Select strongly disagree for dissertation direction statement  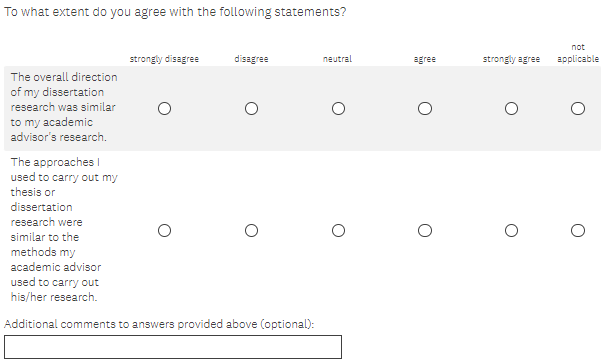[x=164, y=108]
